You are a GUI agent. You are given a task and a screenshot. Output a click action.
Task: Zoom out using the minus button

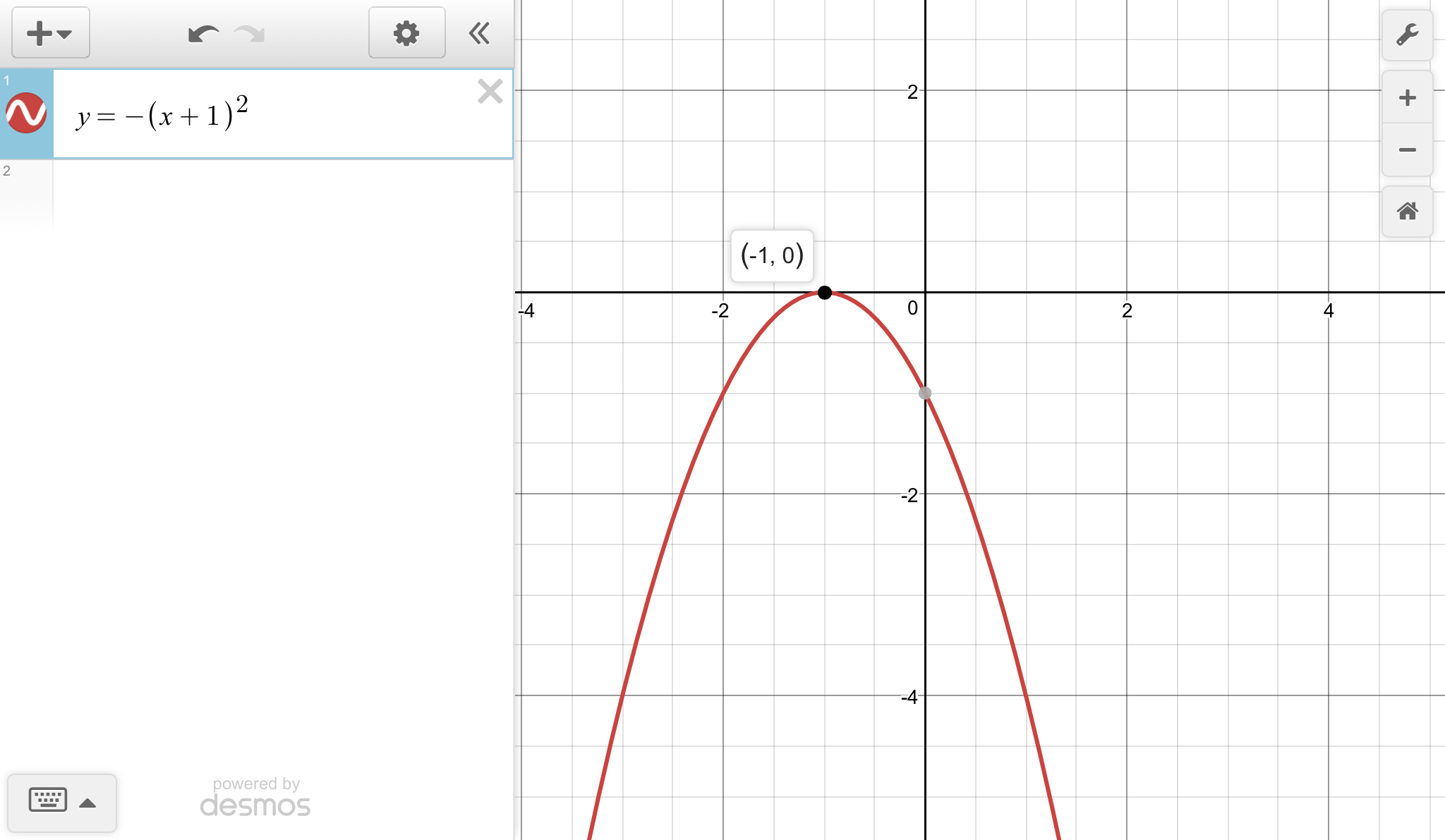(1407, 150)
